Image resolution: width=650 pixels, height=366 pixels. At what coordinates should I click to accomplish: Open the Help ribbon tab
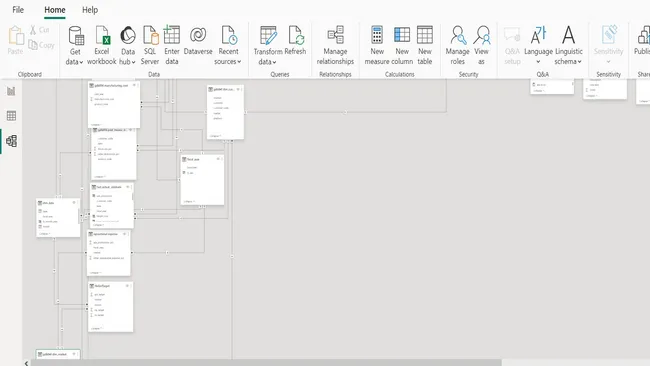pos(90,10)
